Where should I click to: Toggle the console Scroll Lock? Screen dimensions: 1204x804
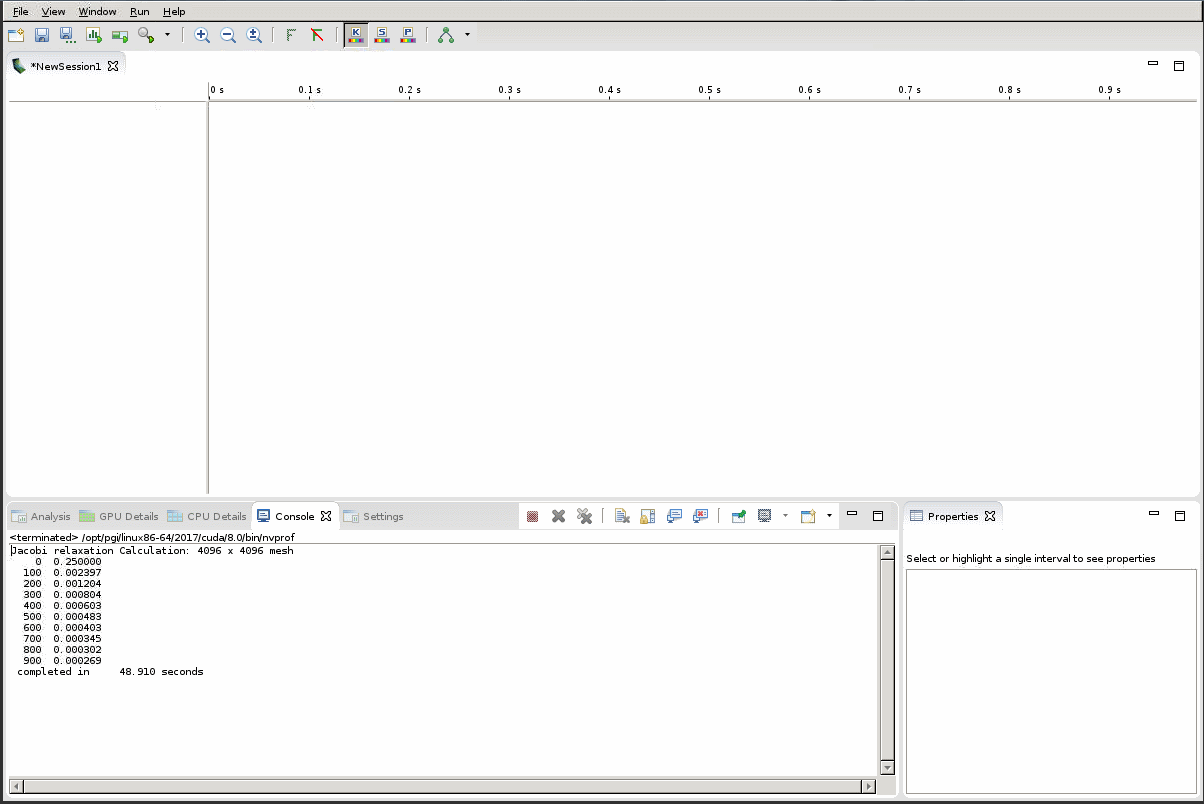point(648,516)
